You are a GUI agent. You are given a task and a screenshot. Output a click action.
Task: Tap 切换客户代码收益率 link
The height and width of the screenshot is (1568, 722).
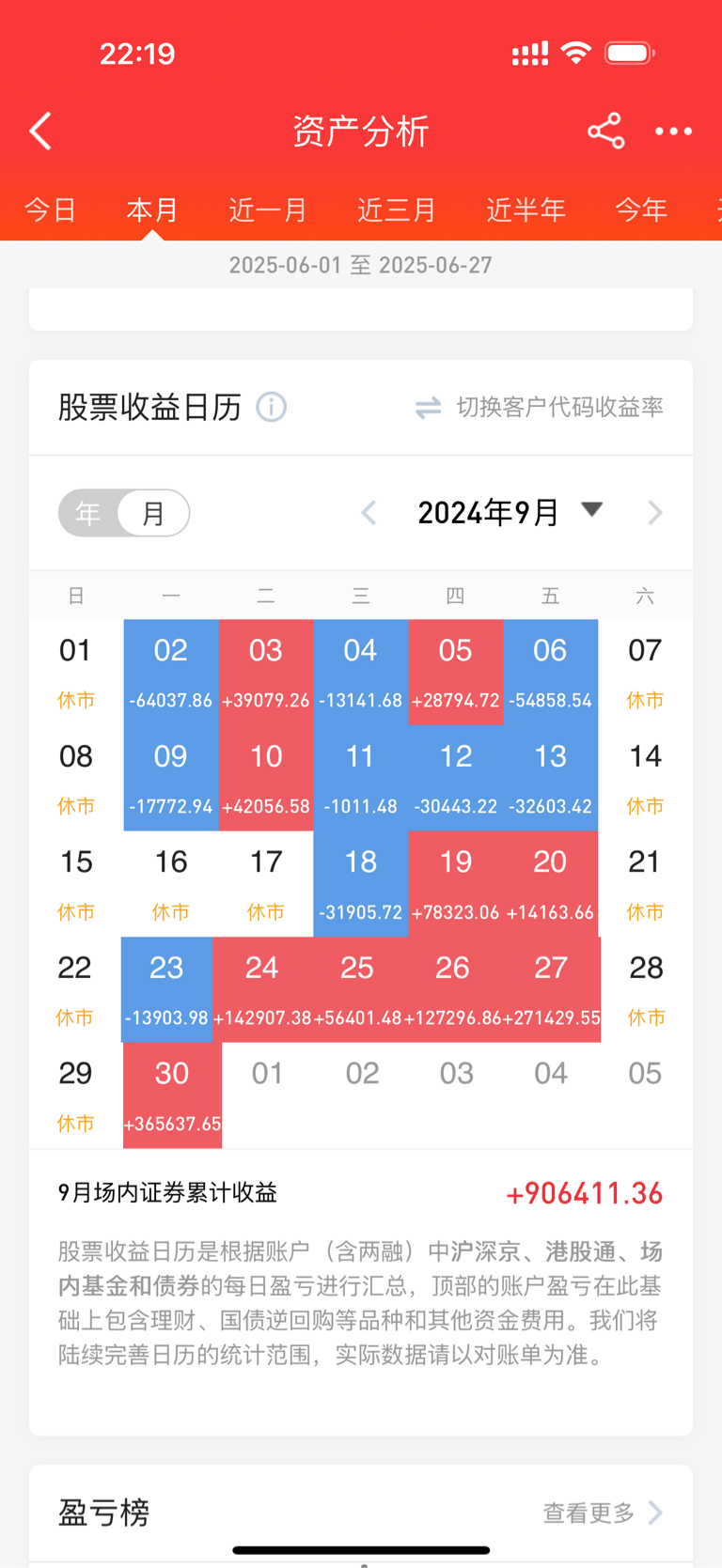[560, 407]
